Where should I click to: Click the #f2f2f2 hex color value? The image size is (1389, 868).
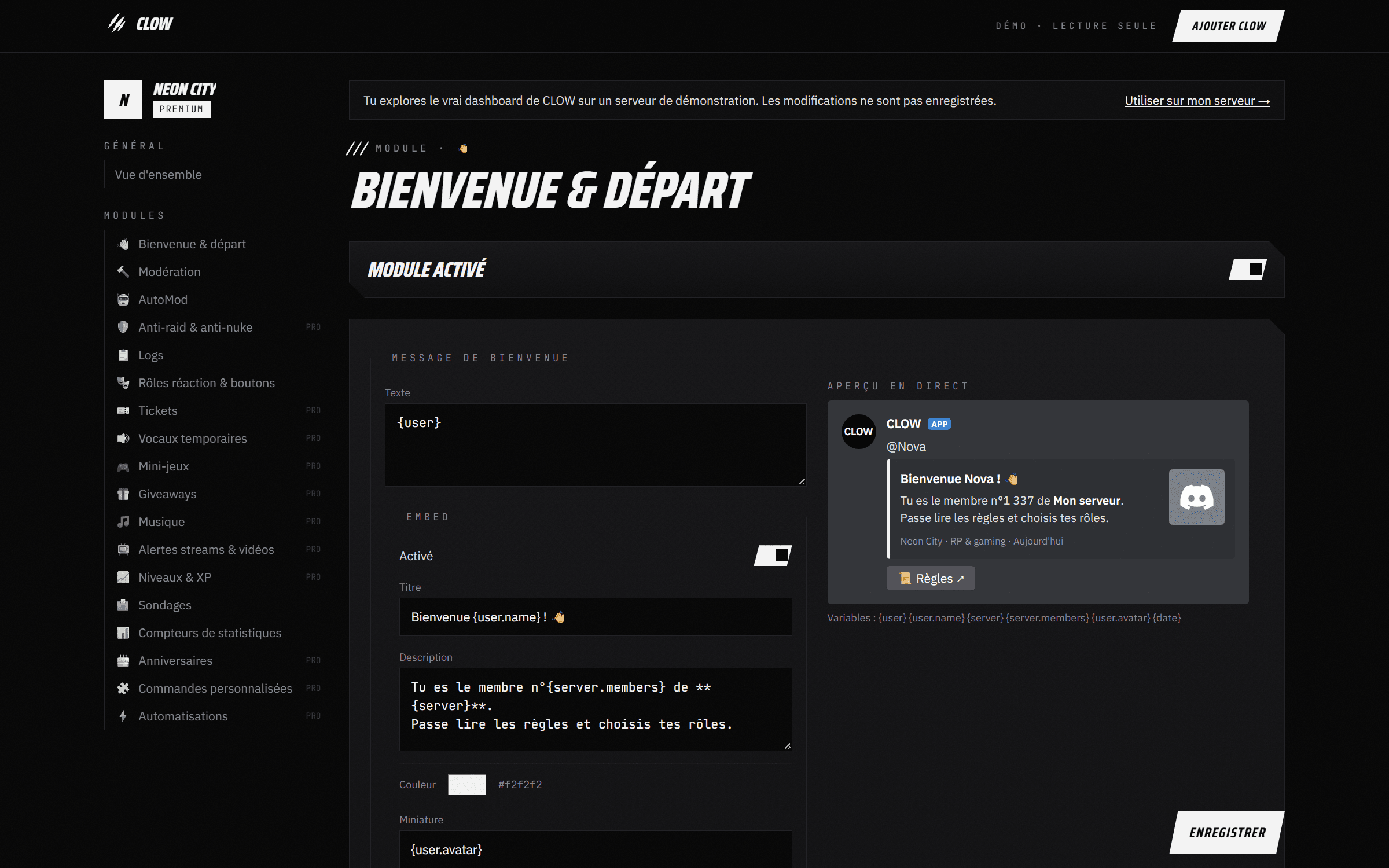(x=520, y=785)
